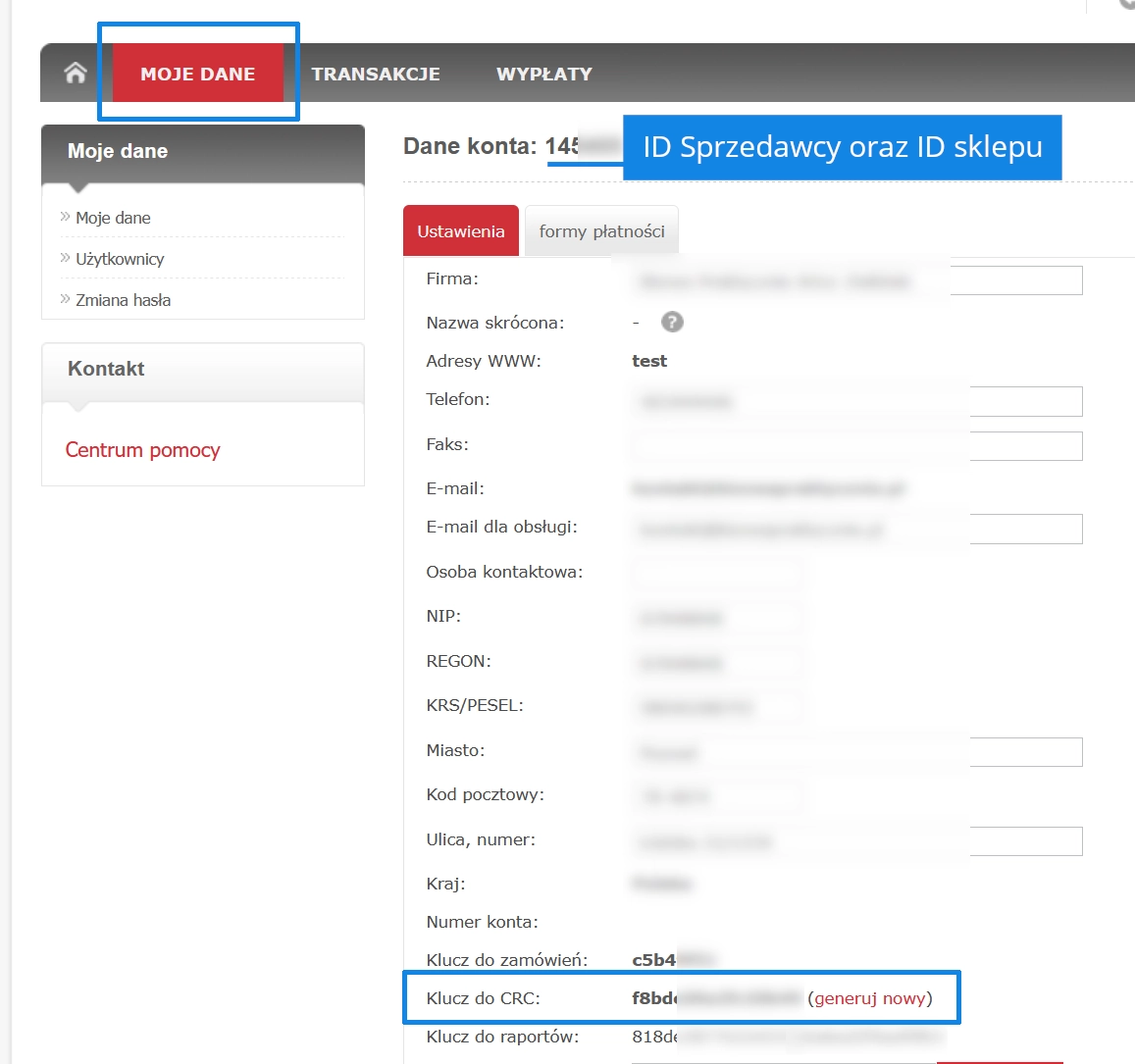Open Użytkownicy in the sidebar
The image size is (1135, 1064).
[120, 259]
